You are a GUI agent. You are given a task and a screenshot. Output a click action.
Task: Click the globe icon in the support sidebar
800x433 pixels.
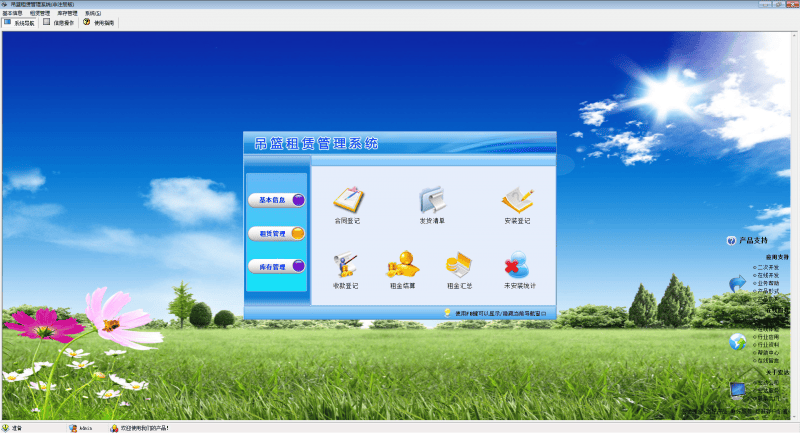click(738, 341)
